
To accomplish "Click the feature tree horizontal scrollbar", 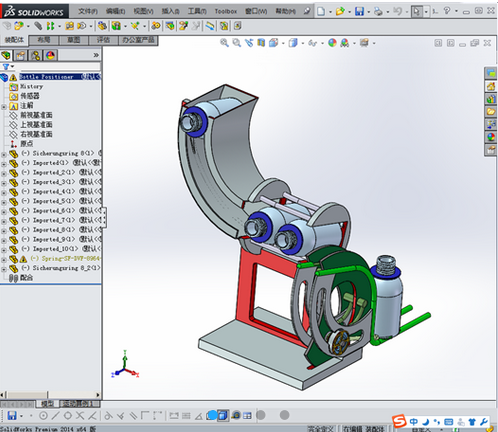I will pos(50,395).
